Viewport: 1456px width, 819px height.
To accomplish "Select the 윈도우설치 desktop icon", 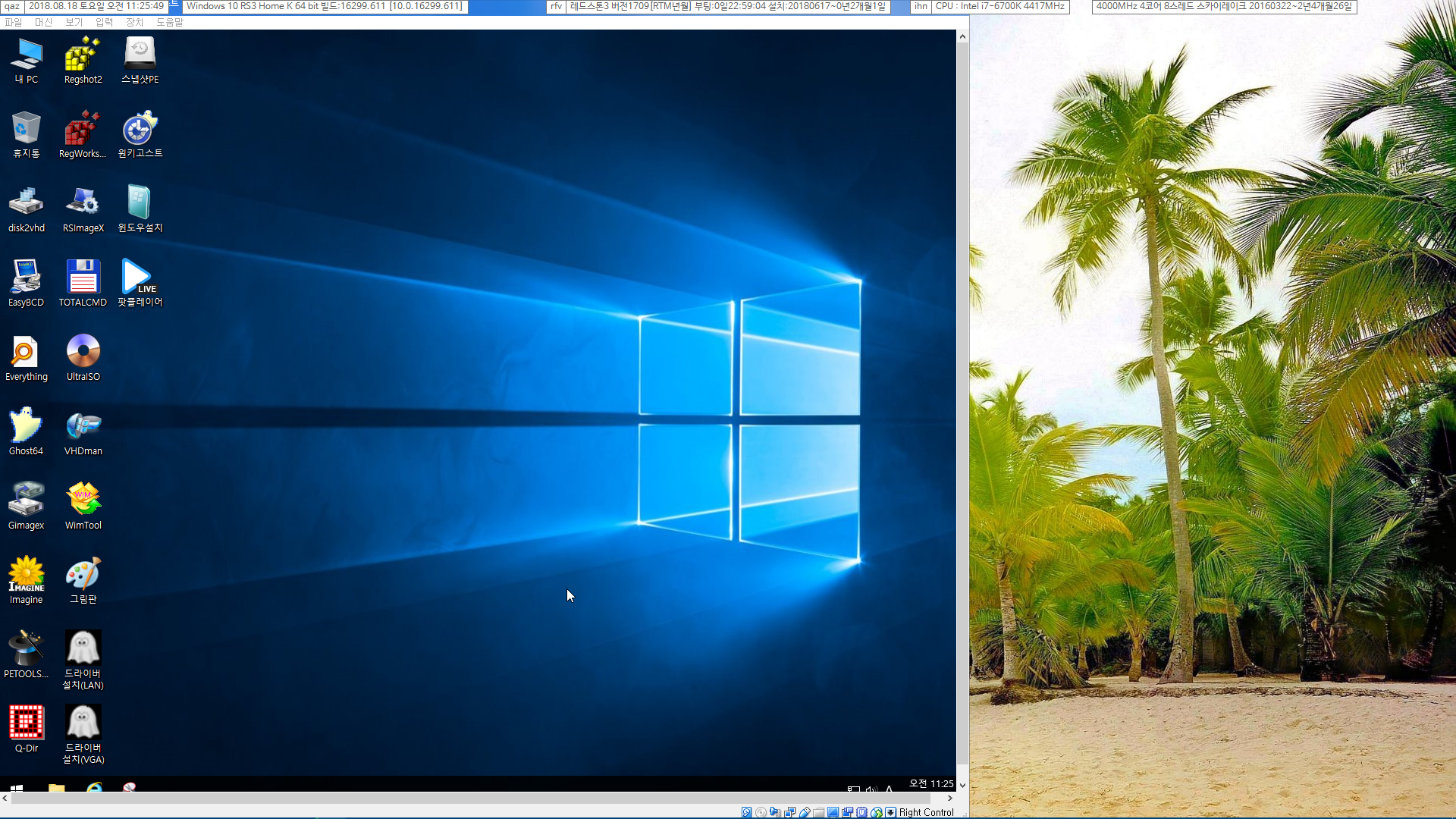I will 140,209.
